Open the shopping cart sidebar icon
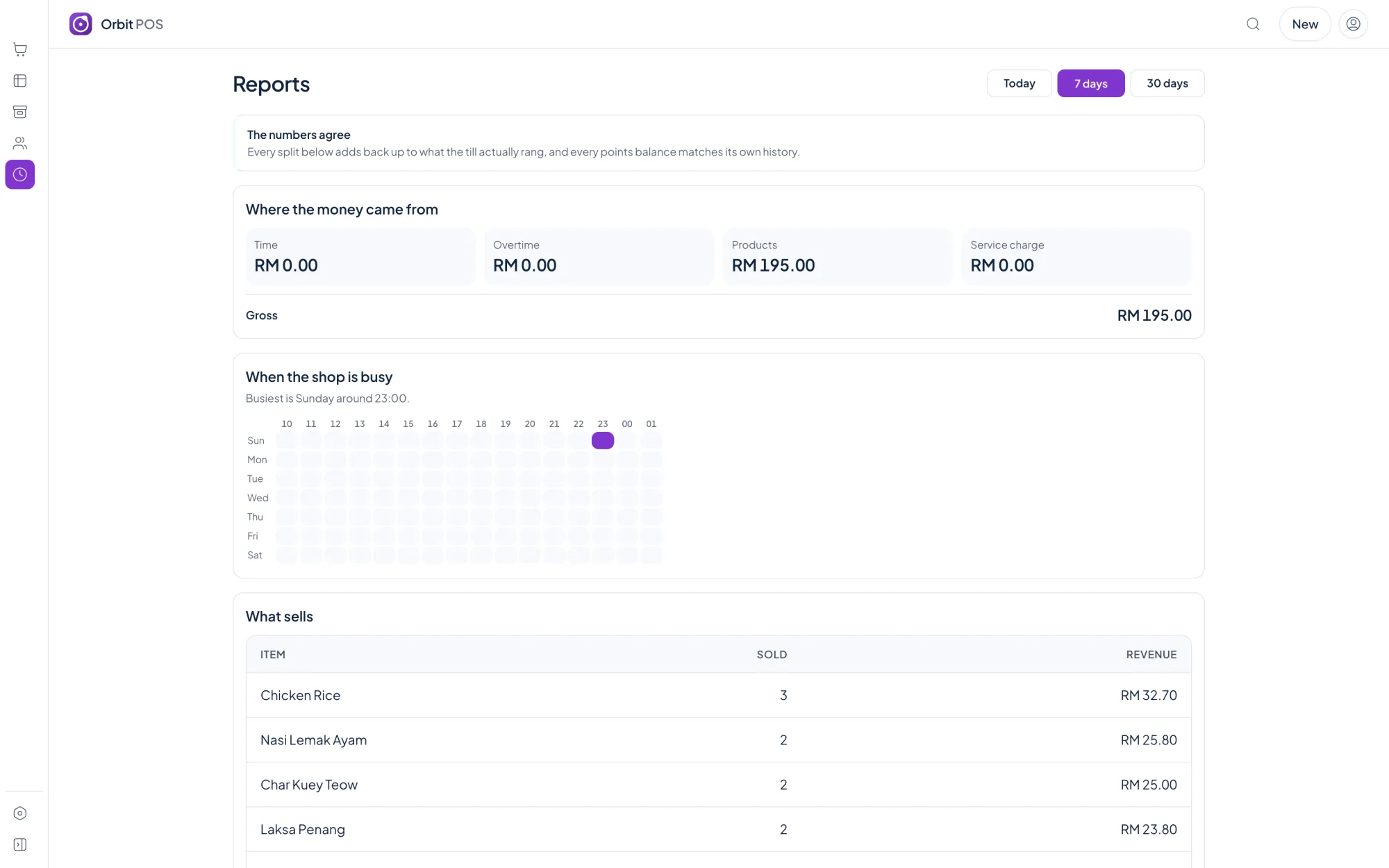Image resolution: width=1389 pixels, height=868 pixels. point(20,49)
